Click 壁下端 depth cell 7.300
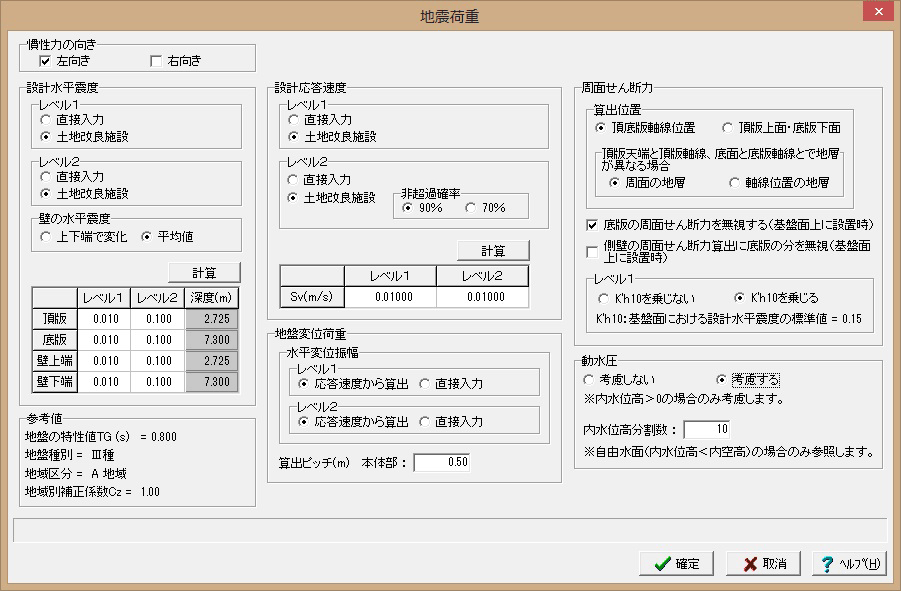This screenshot has width=901, height=591. click(x=211, y=382)
